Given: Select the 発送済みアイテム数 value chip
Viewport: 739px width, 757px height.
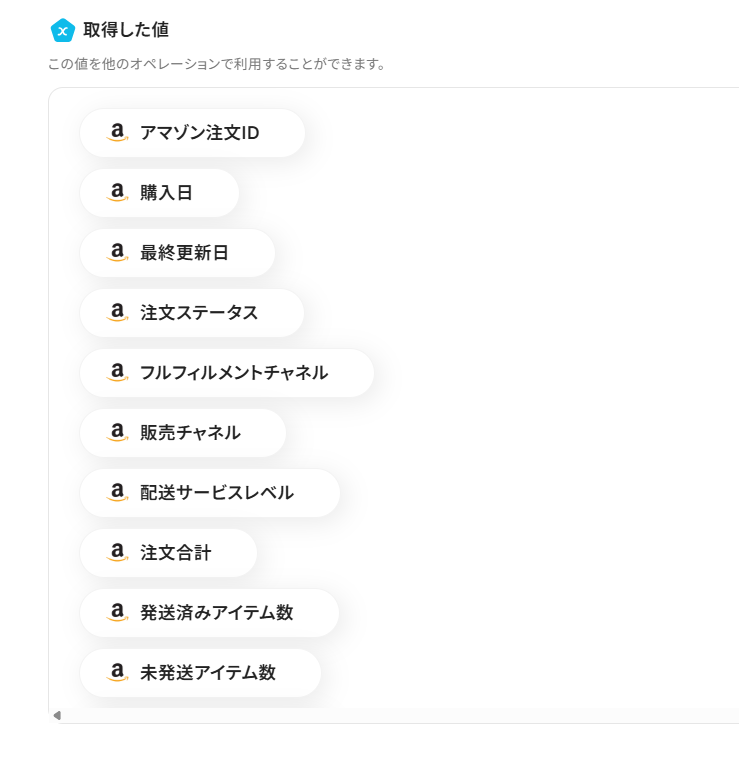Looking at the screenshot, I should pos(209,613).
